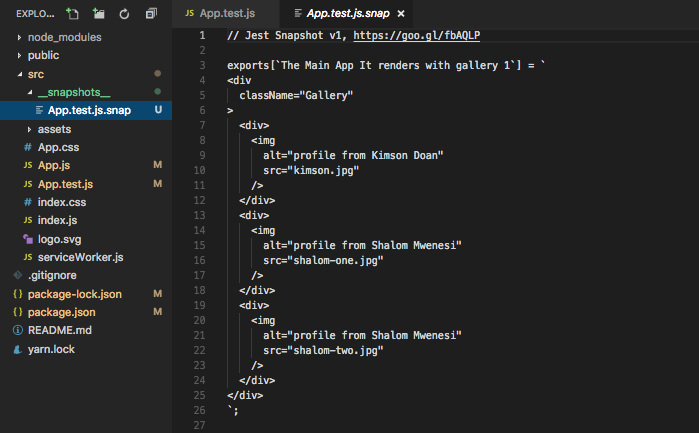The width and height of the screenshot is (699, 433).
Task: Collapse the src folder arrow
Action: pyautogui.click(x=20, y=74)
